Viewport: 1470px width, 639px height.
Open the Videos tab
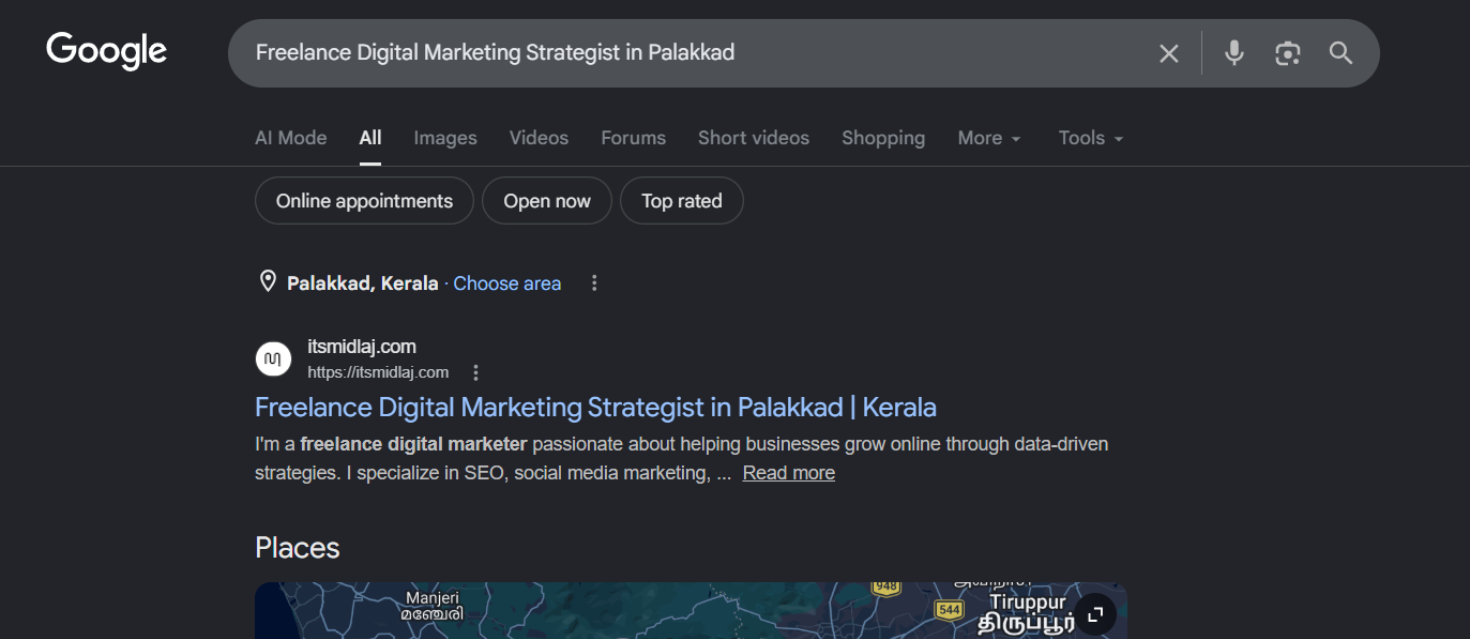click(x=539, y=138)
